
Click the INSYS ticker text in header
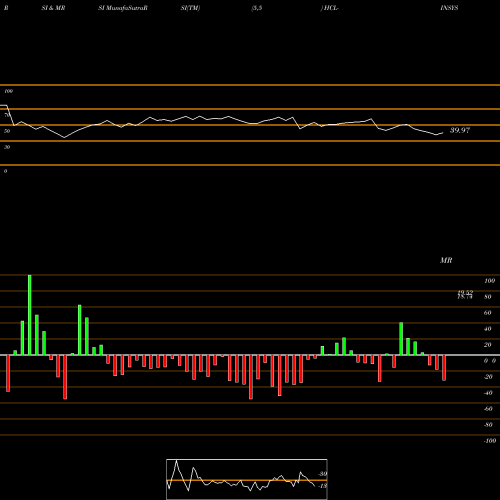449,8
